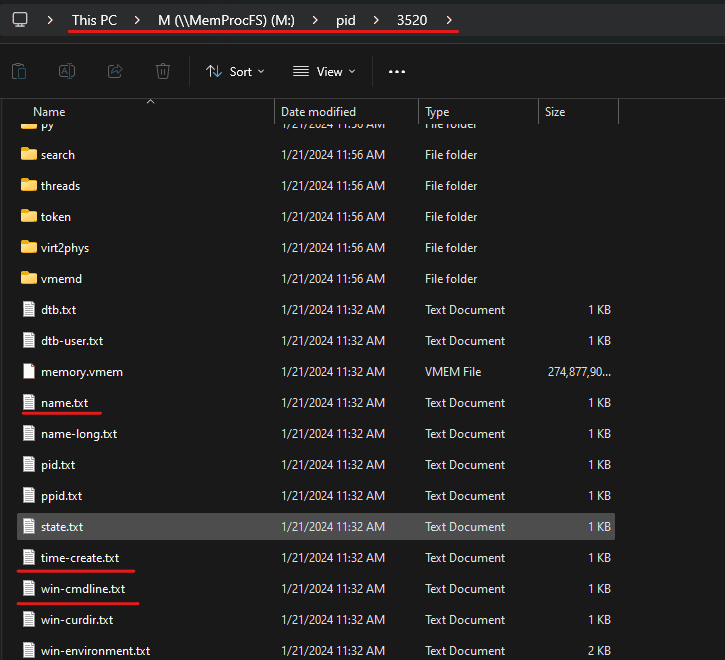Screen dimensions: 725x660
Task: Navigate to This PC breadcrumb
Action: pyautogui.click(x=94, y=20)
